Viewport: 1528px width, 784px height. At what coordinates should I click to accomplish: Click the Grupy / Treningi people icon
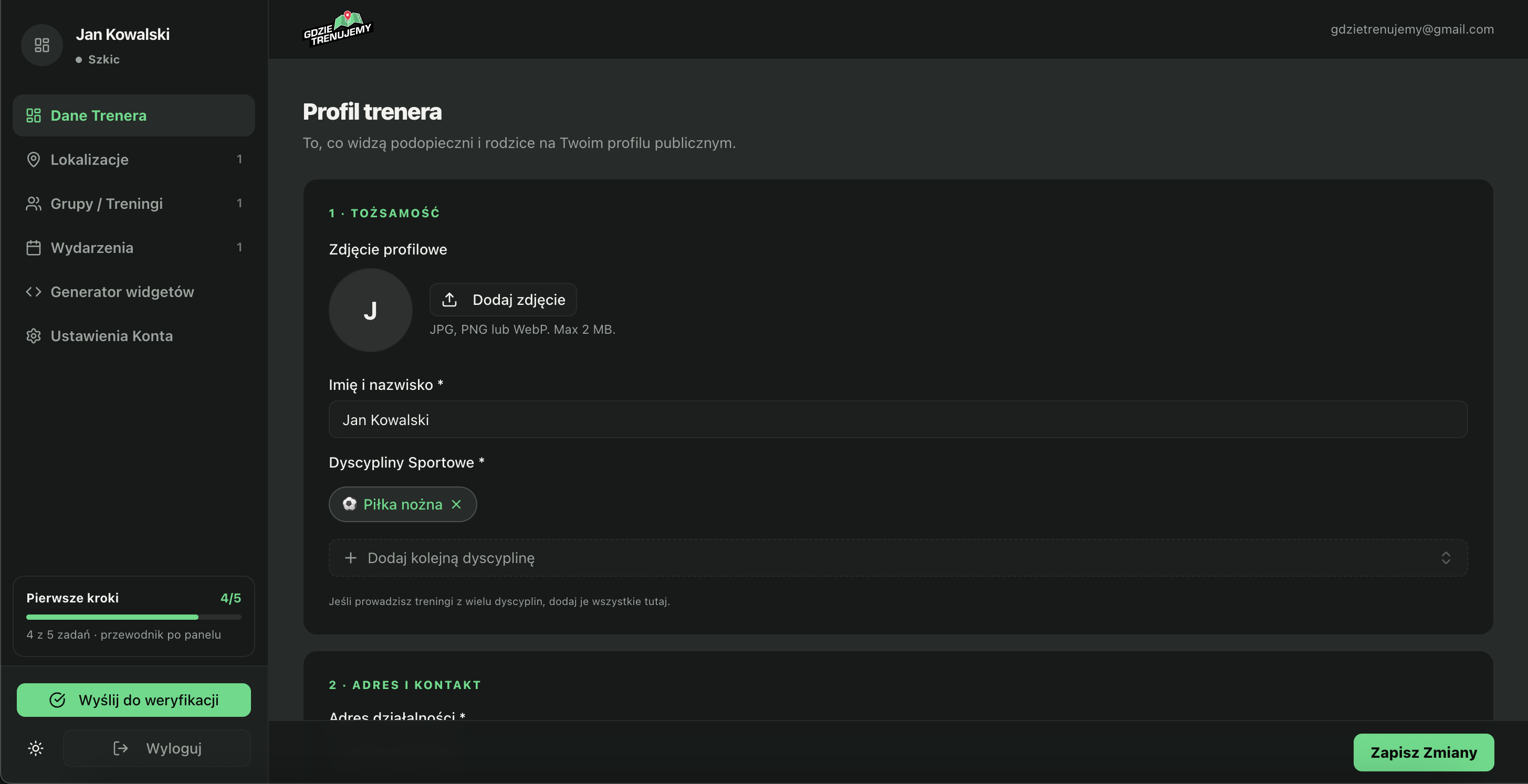(x=33, y=203)
